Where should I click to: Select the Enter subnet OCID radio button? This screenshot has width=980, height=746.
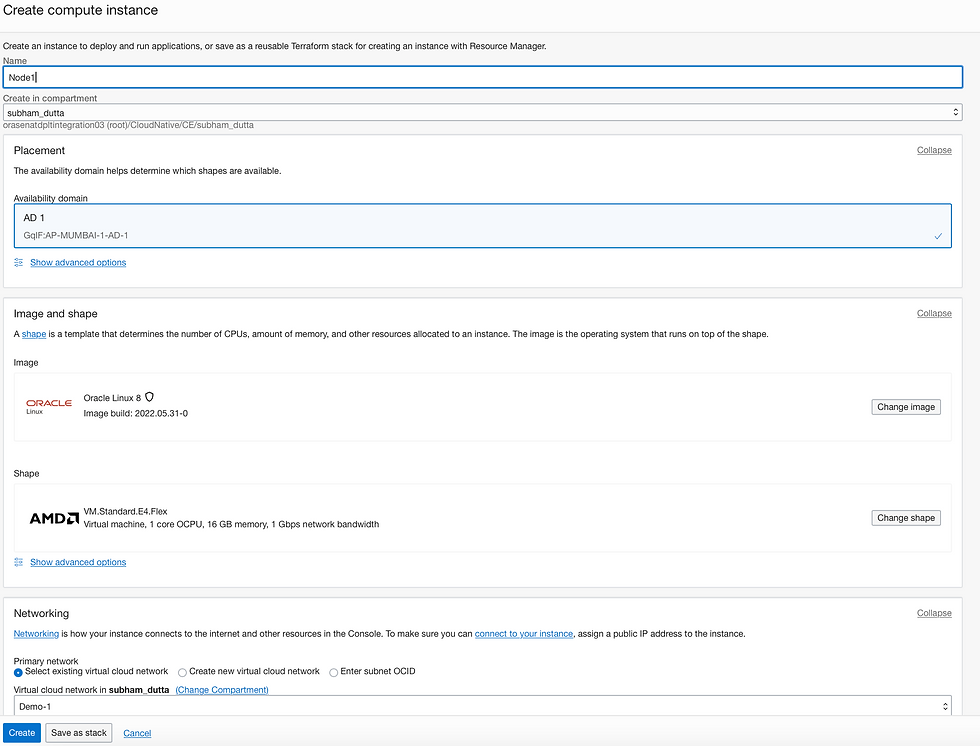(334, 672)
